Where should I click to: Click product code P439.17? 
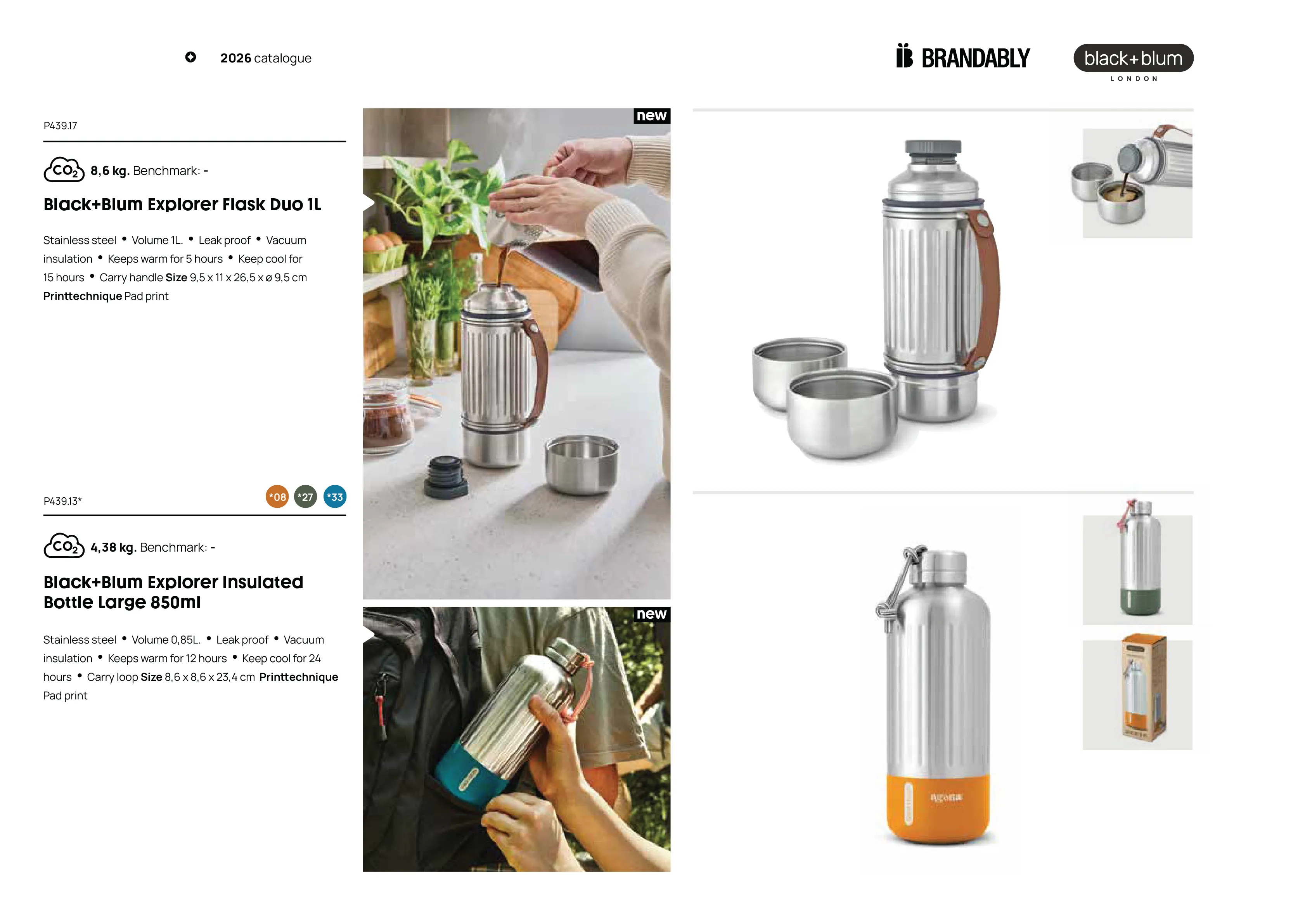pos(60,126)
